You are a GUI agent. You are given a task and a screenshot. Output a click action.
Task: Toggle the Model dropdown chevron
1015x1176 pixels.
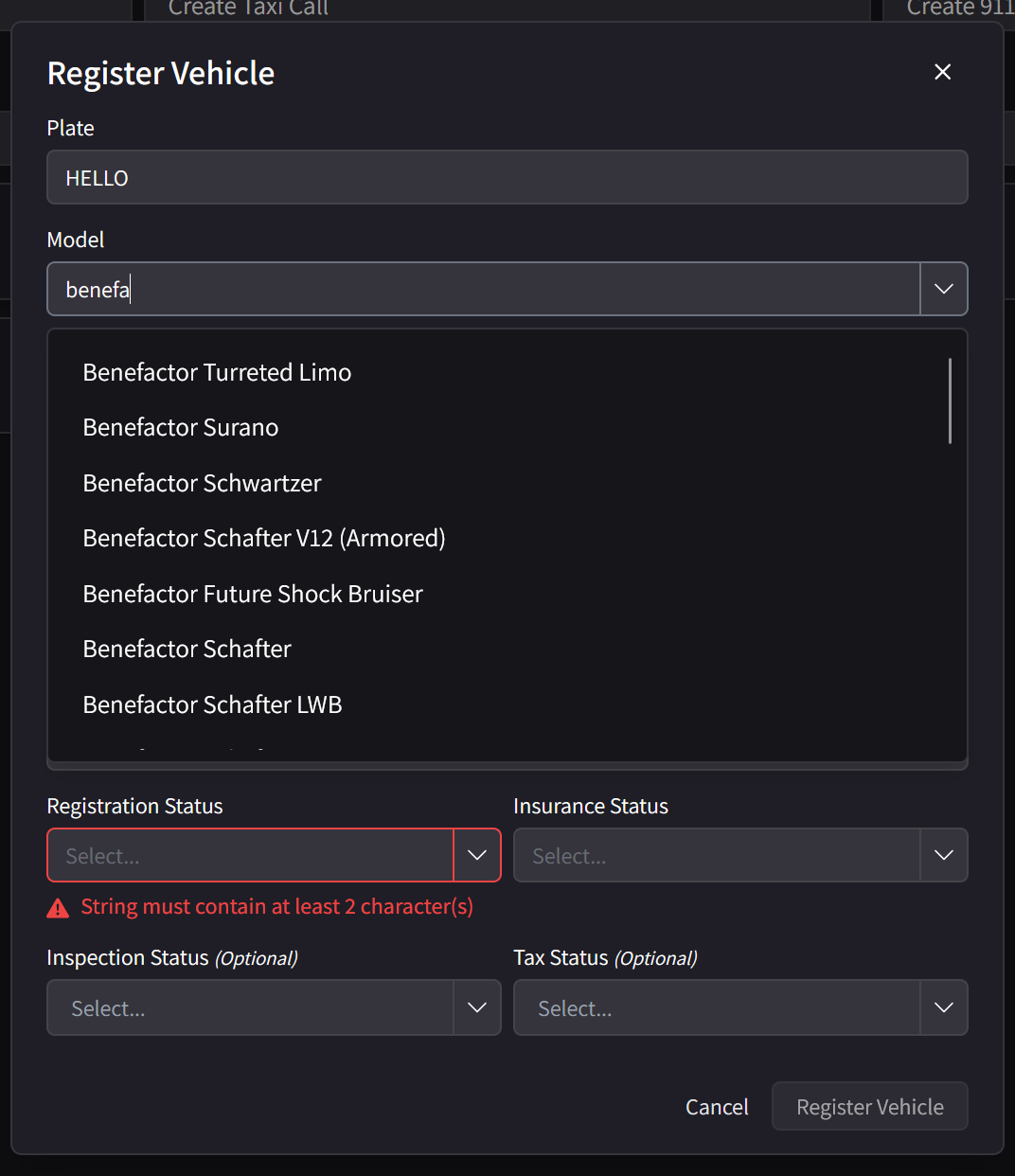pos(943,290)
